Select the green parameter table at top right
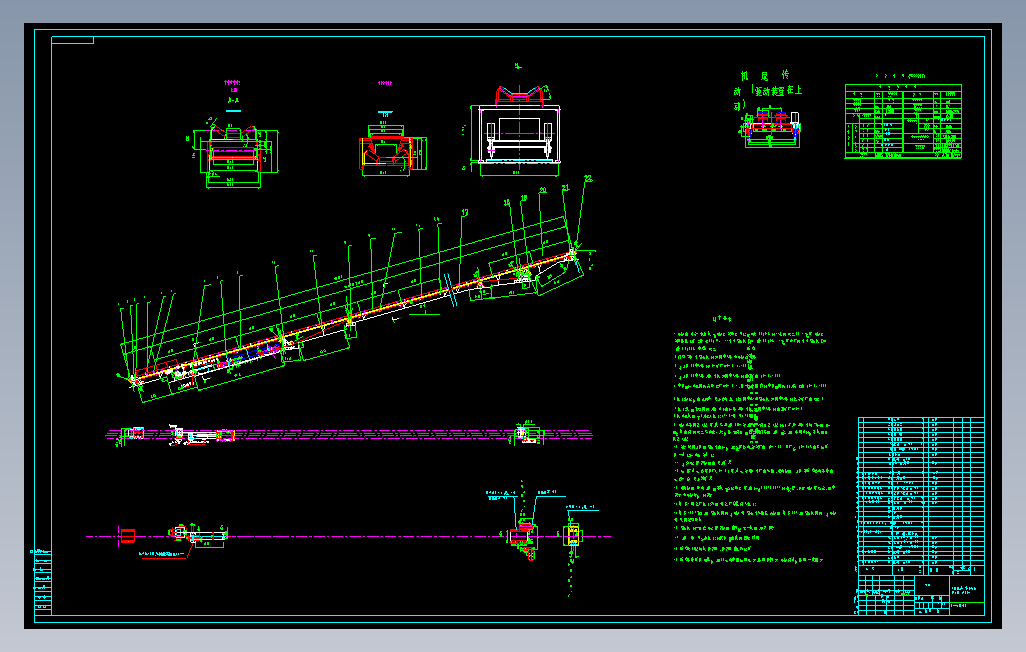 pyautogui.click(x=903, y=121)
